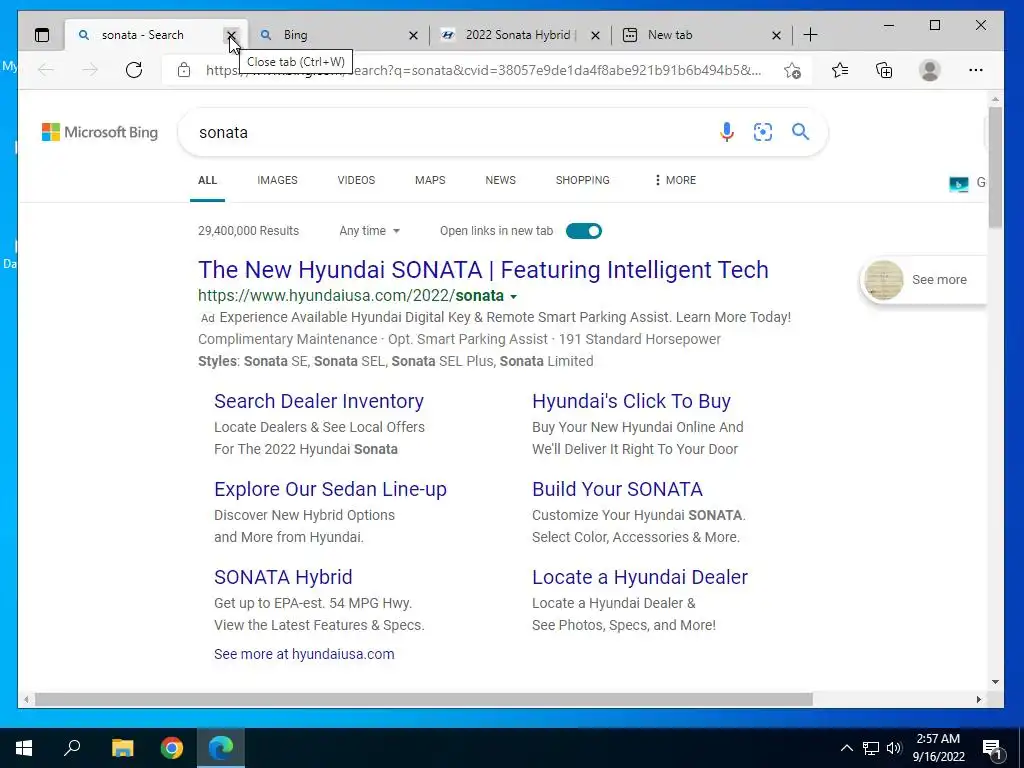
Task: Expand the hyundaiusa.com URL dropdown arrow
Action: click(x=513, y=296)
